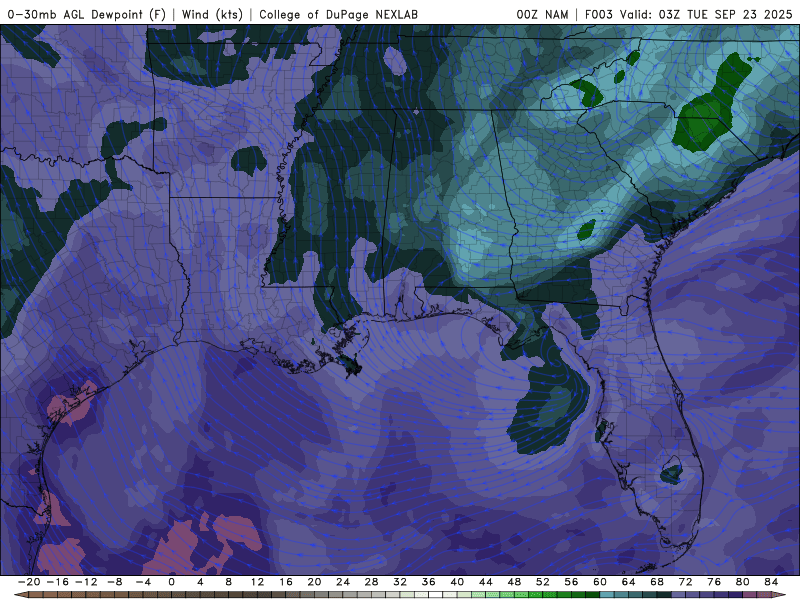
Task: Click the '0-30mb AGL Dewpoint (F)' title text
Action: 87,14
